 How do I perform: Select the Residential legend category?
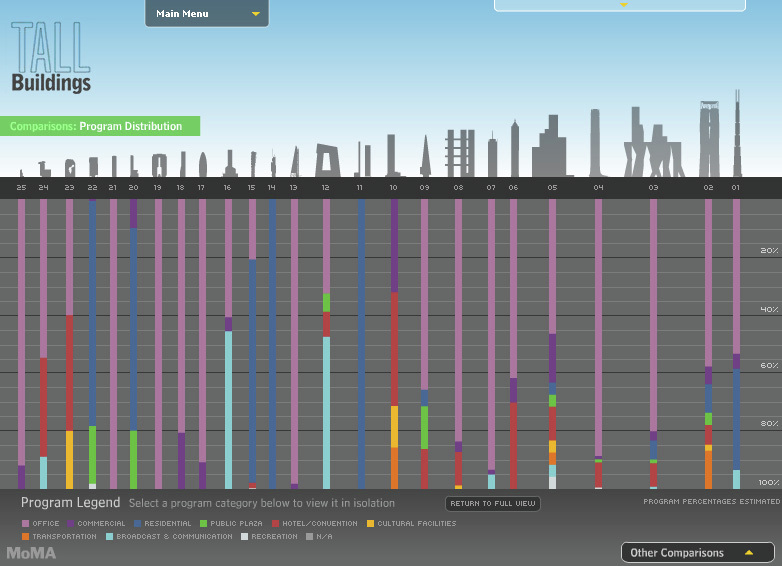[x=163, y=524]
